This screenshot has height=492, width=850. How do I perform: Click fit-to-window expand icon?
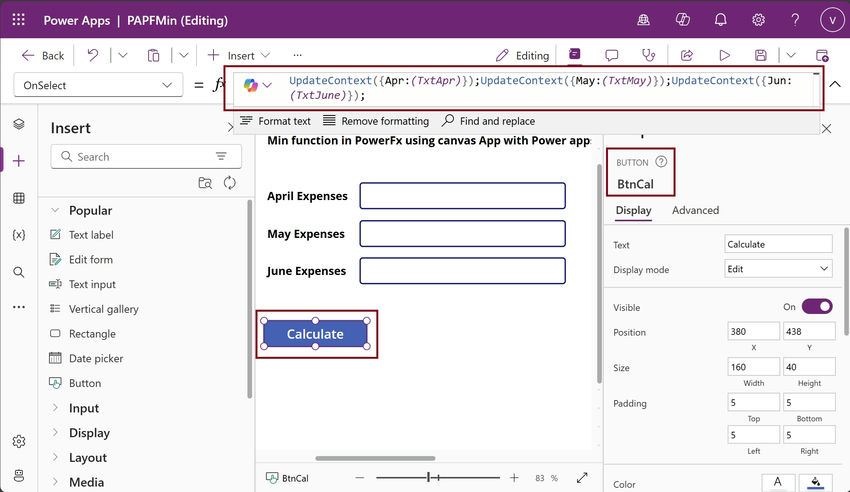click(582, 478)
